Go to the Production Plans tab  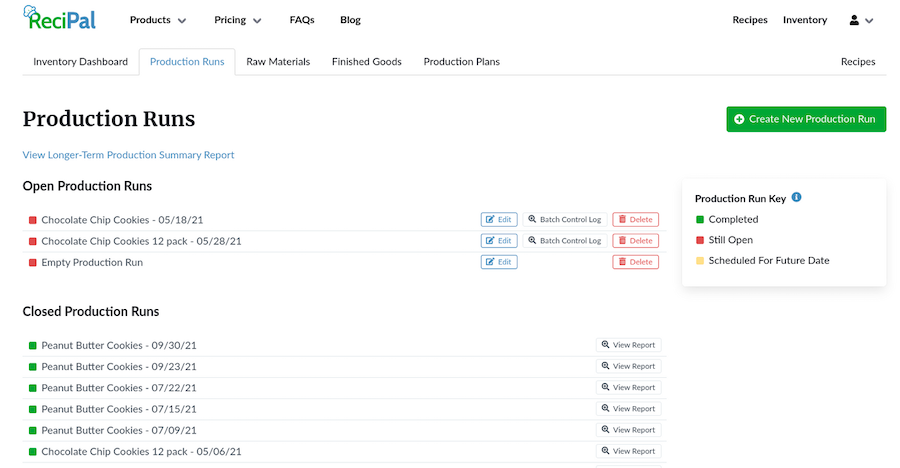click(x=461, y=62)
